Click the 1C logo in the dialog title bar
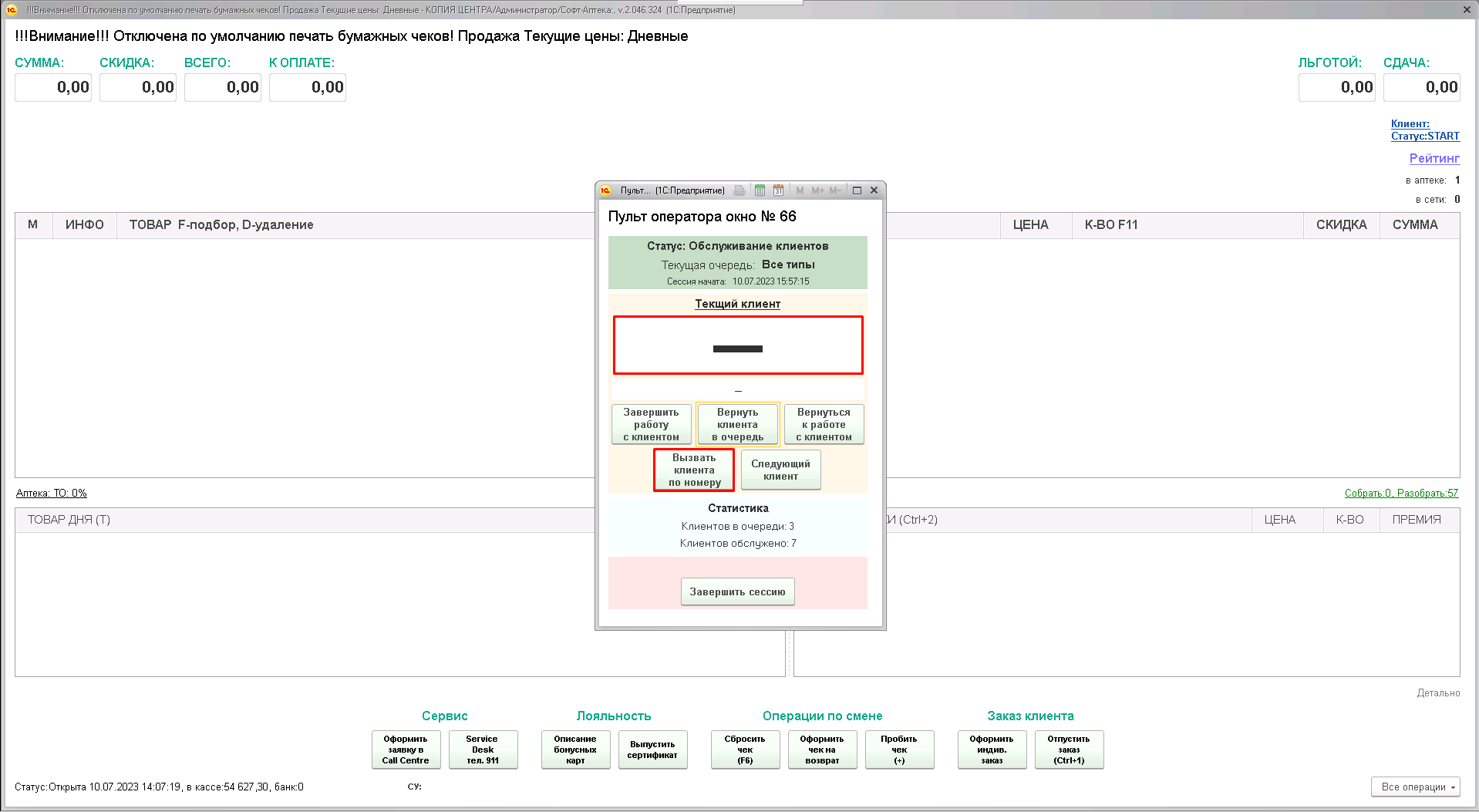This screenshot has height=812, width=1479. point(606,190)
